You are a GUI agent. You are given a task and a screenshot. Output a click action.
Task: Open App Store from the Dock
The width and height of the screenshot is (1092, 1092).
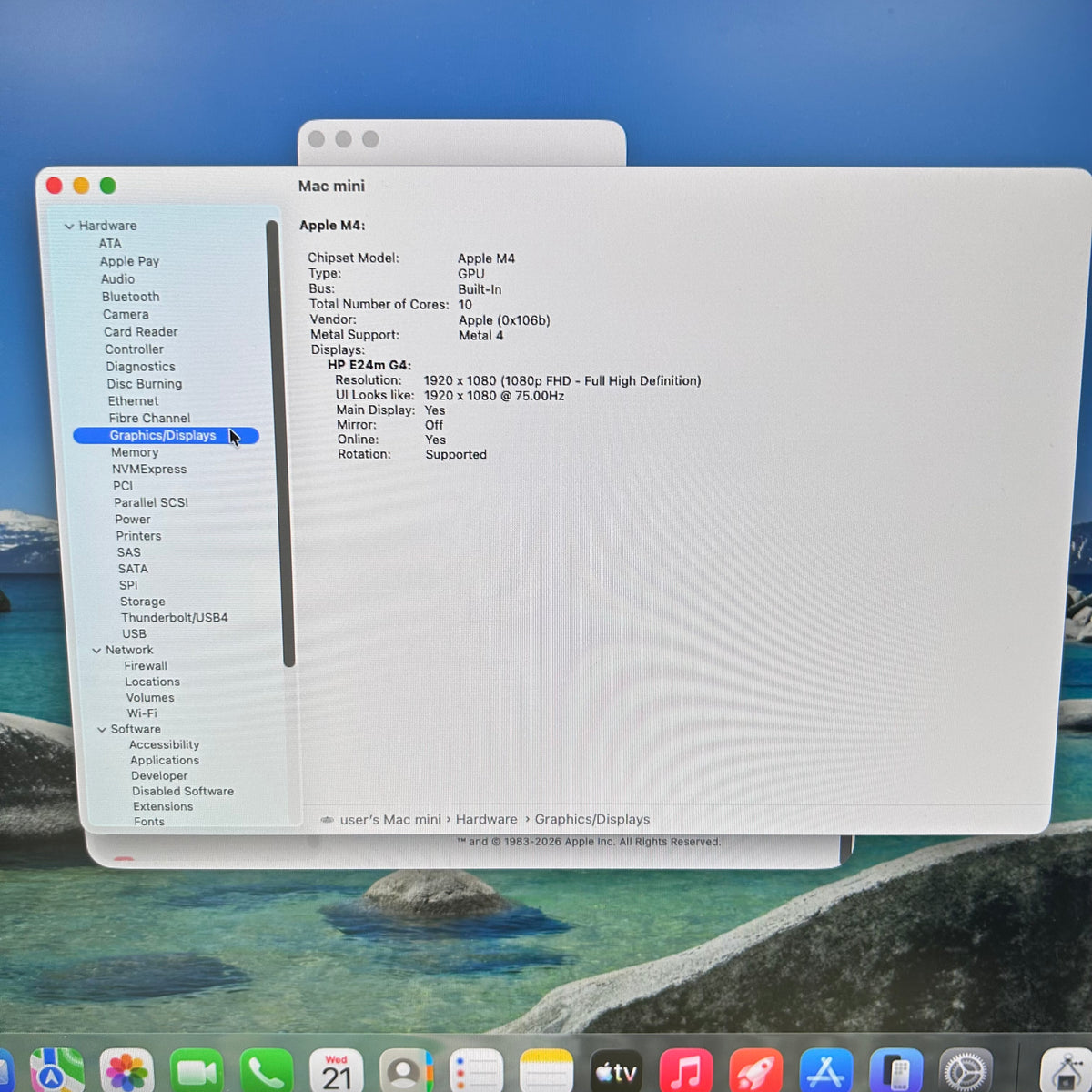click(x=825, y=1070)
